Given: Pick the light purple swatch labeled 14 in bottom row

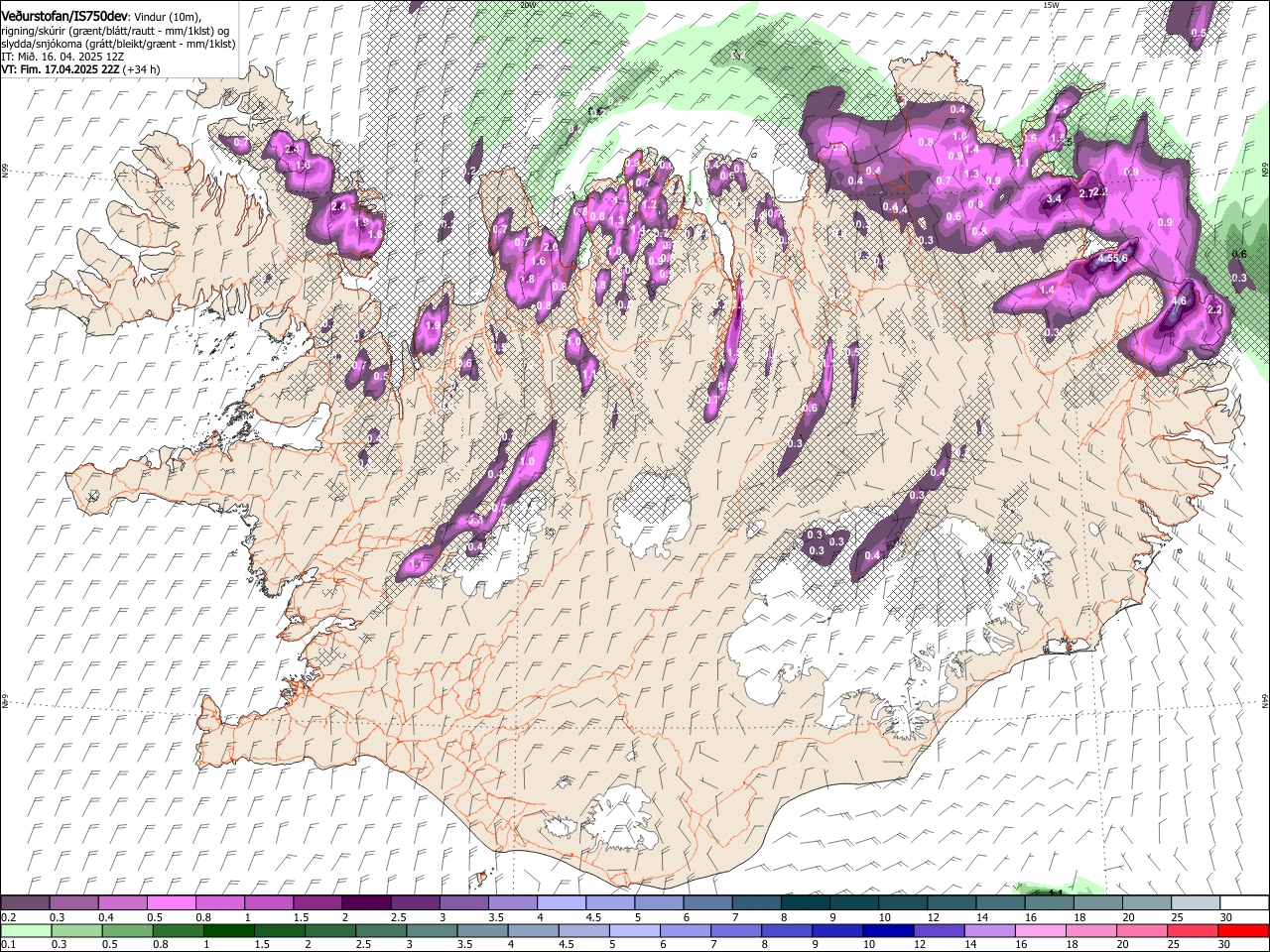Looking at the screenshot, I should click(990, 930).
